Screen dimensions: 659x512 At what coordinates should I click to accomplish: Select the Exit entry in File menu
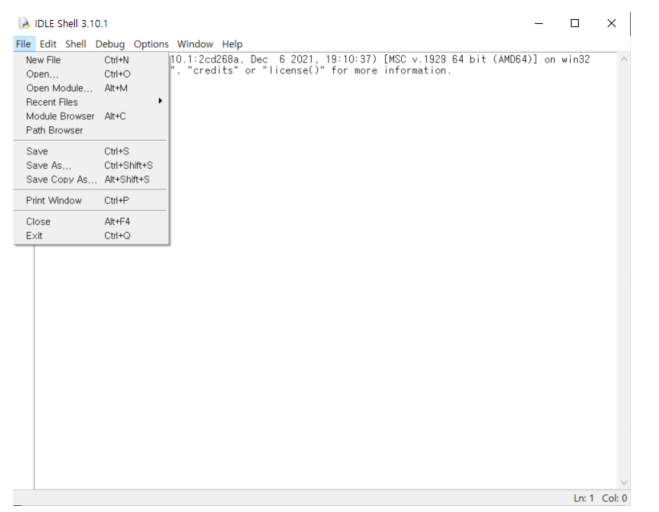tap(91, 236)
